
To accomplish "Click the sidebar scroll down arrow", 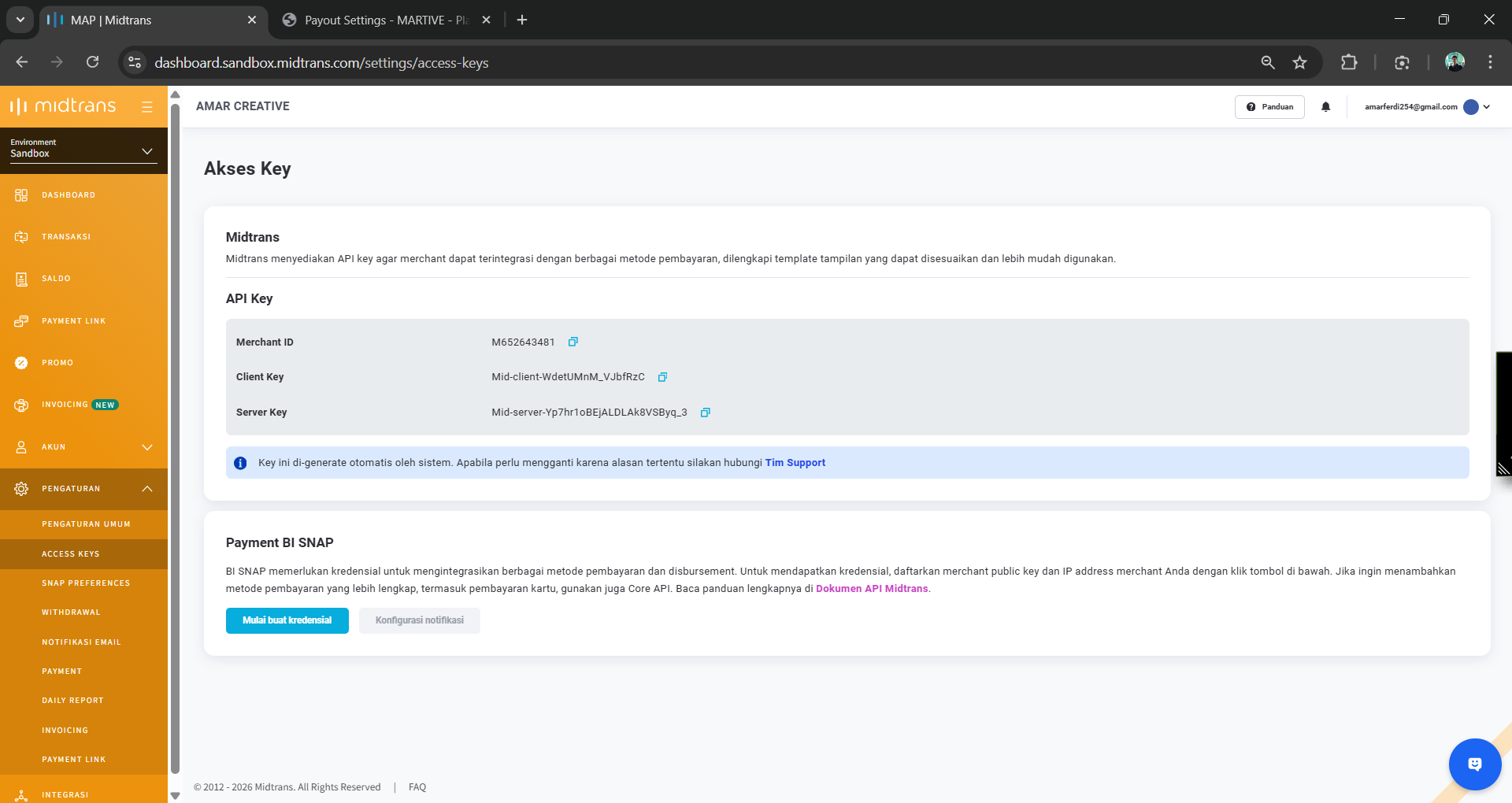I will point(176,796).
